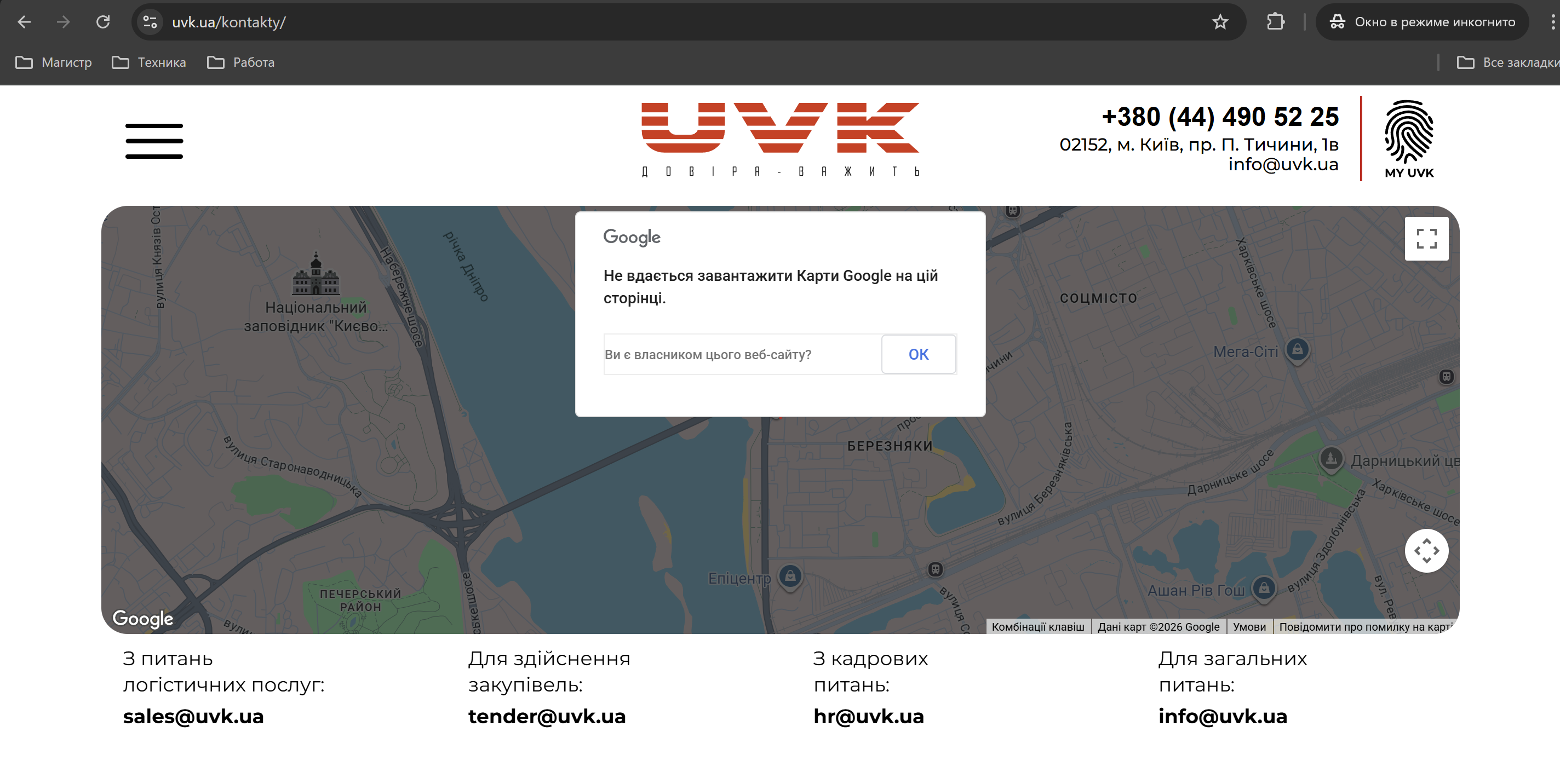Image resolution: width=1560 pixels, height=784 pixels.
Task: Open the MY UVK fingerprint login
Action: pyautogui.click(x=1409, y=139)
